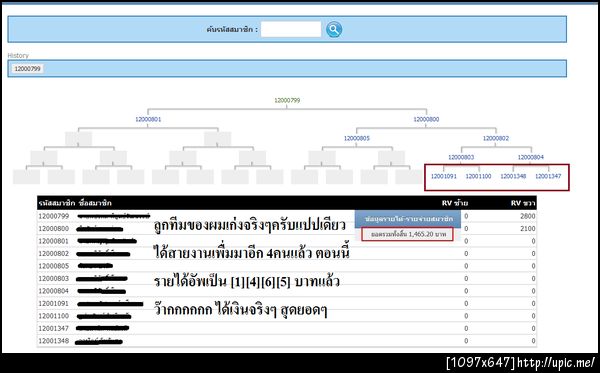Click total amount 1,465.20 baht box

coord(408,234)
